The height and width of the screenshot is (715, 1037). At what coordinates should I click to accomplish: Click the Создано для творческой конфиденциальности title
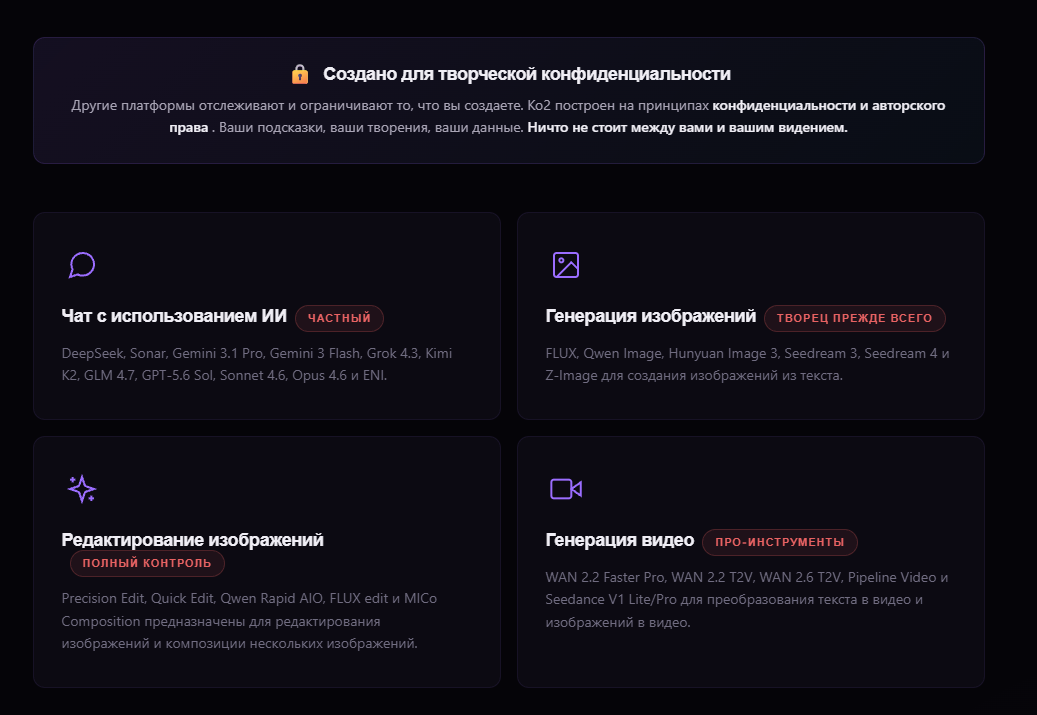[x=526, y=74]
